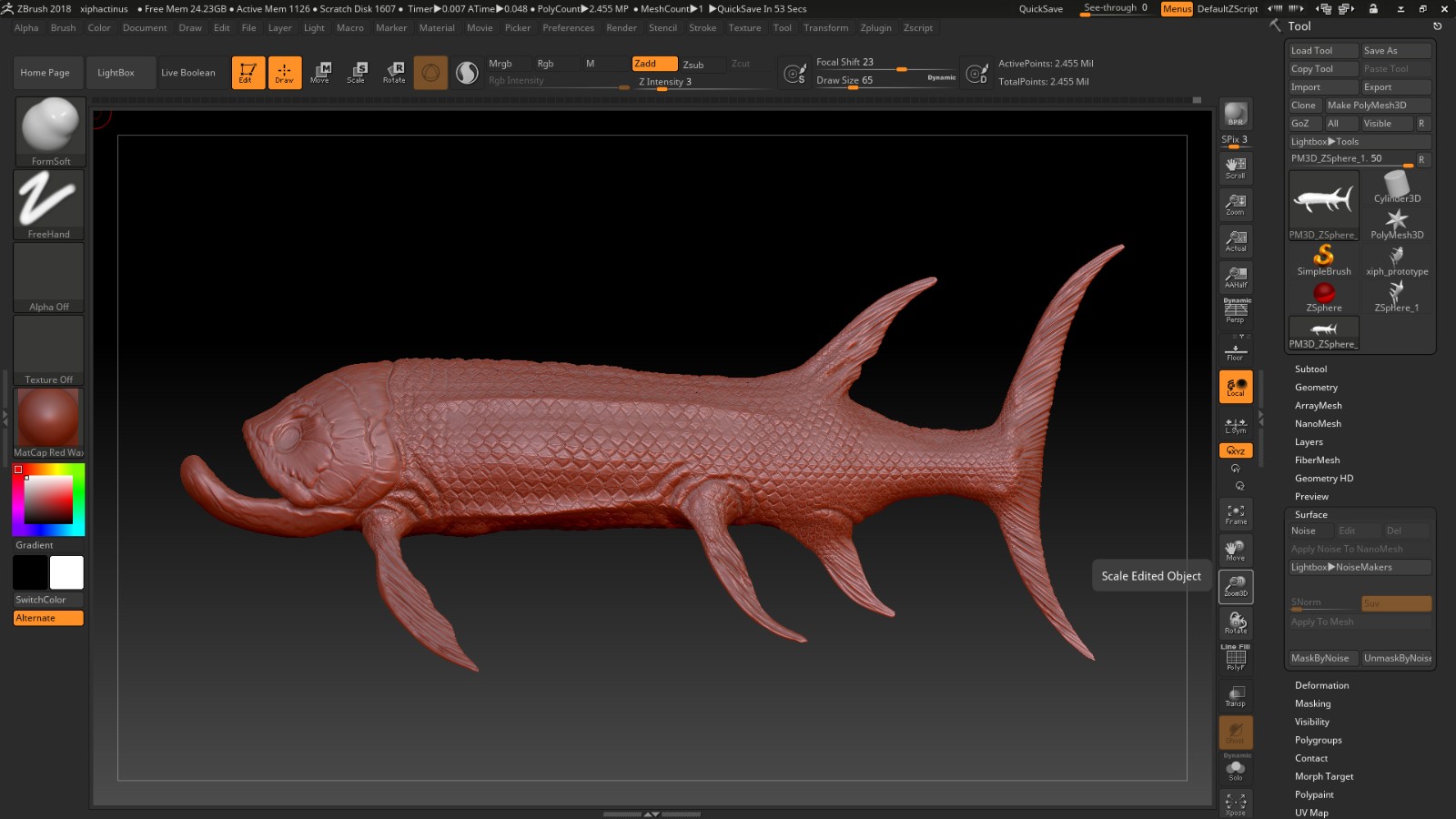Viewport: 1456px width, 819px height.
Task: Open the Stroke menu
Action: [702, 28]
